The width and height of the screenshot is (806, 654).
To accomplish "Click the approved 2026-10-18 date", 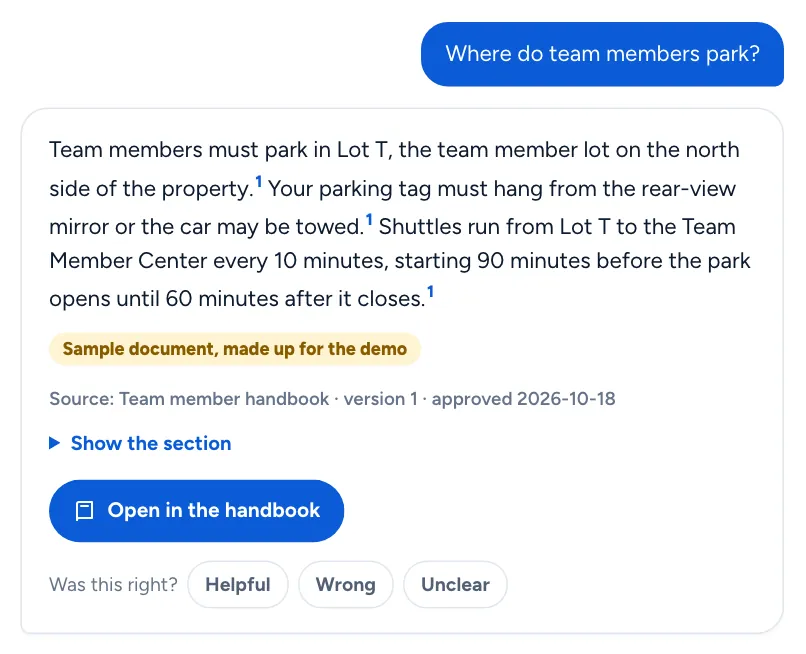I will point(523,399).
